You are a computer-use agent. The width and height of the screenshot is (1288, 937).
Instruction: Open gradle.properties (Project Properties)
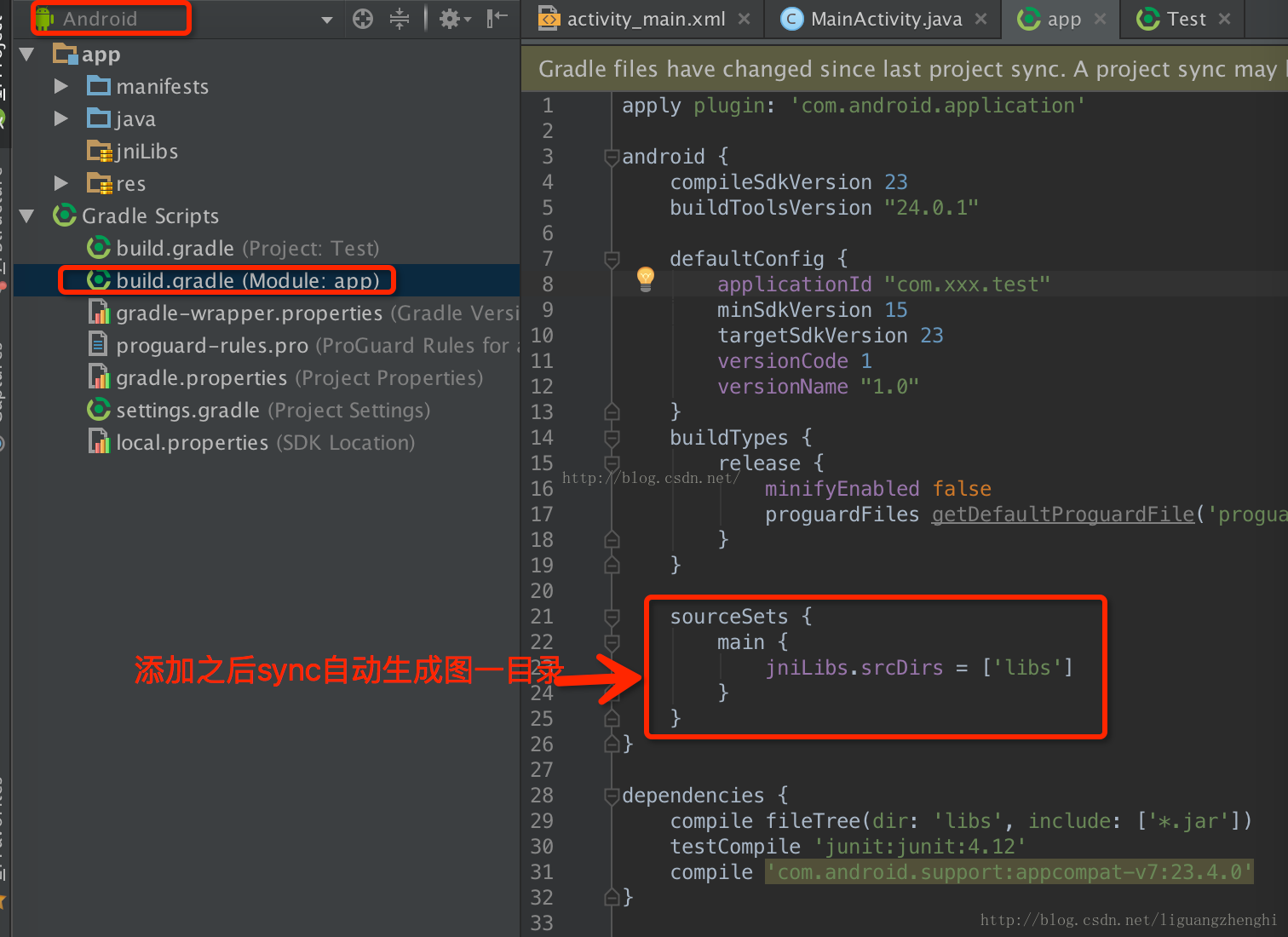click(285, 378)
